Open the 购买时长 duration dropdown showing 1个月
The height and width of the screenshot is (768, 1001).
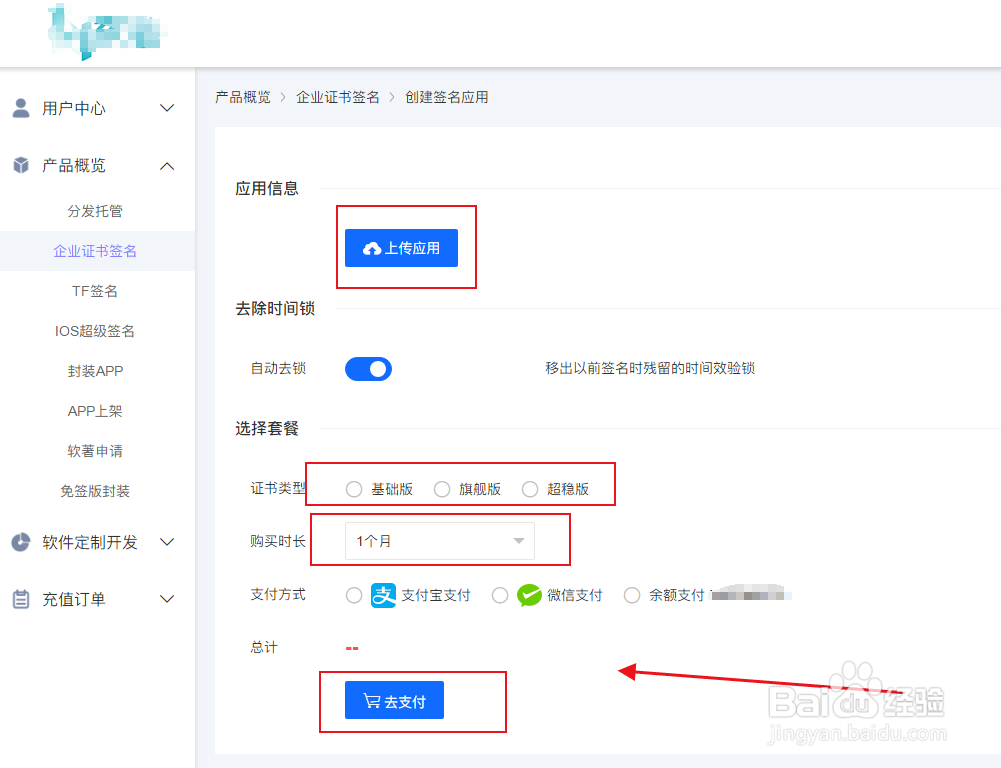pyautogui.click(x=438, y=540)
